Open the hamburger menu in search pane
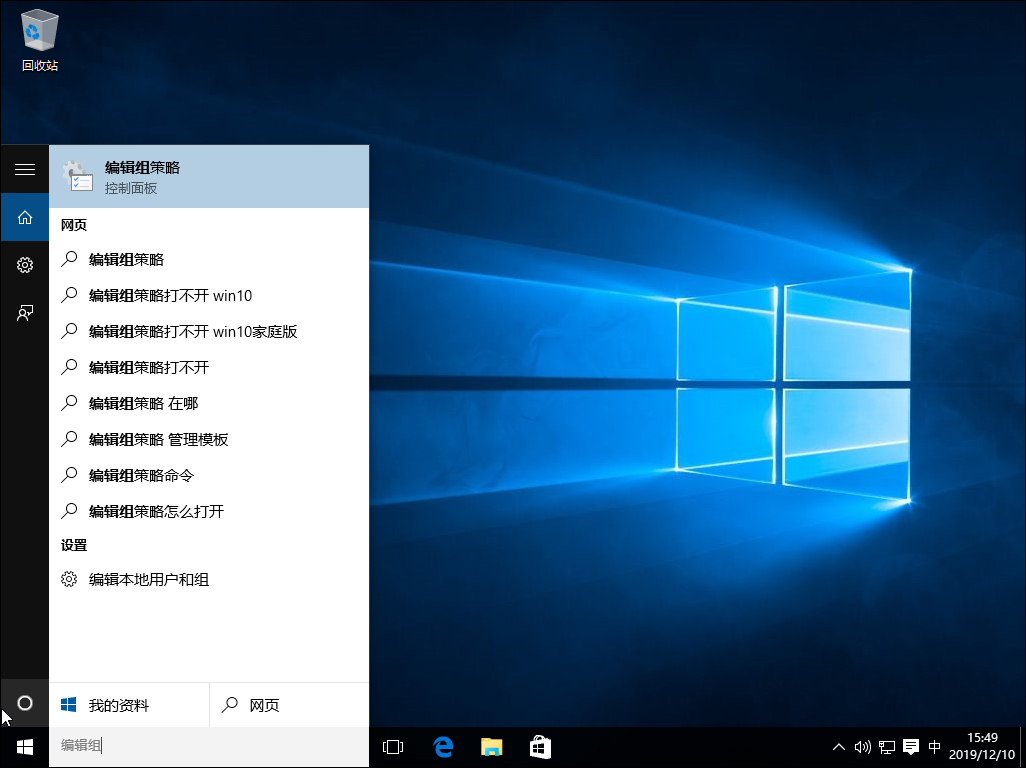1026x768 pixels. [24, 169]
